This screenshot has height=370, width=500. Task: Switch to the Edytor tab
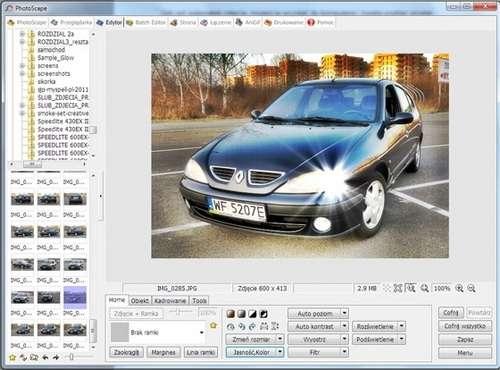tap(109, 22)
